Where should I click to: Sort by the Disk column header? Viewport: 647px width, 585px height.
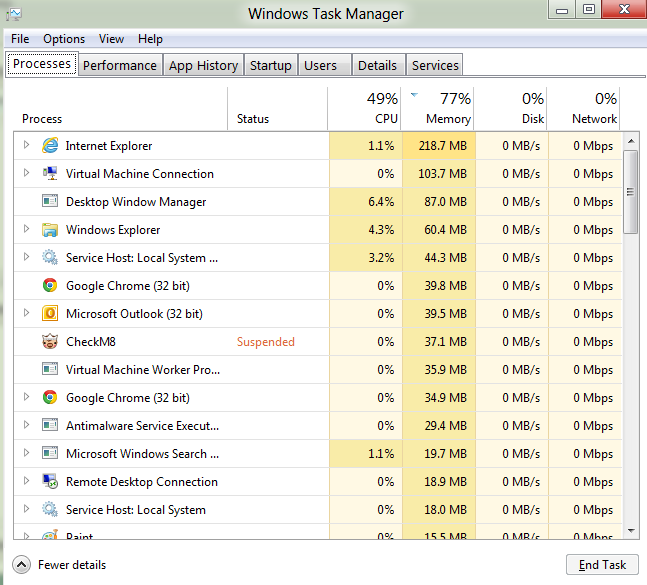pyautogui.click(x=510, y=109)
